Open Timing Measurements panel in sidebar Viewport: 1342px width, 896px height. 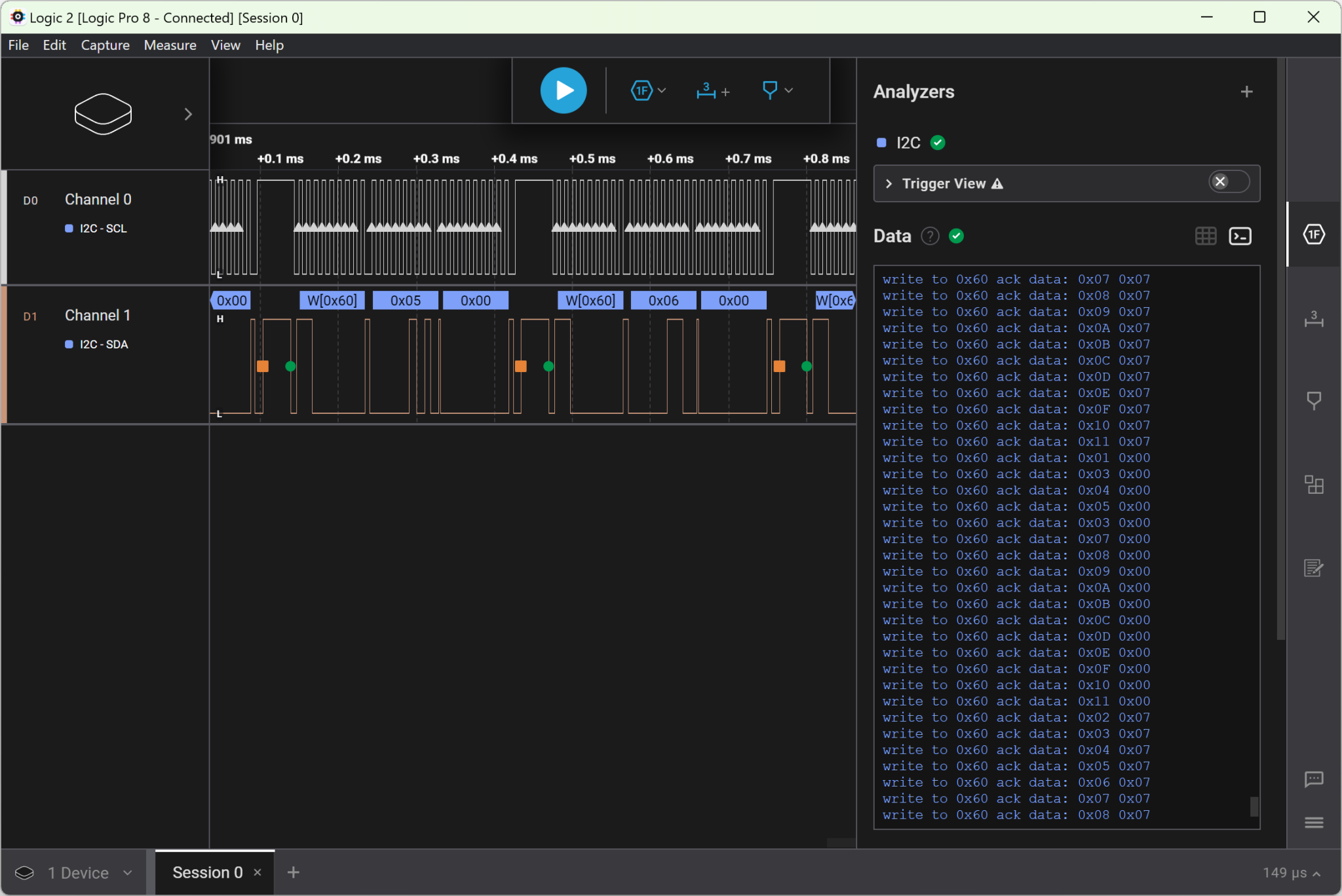pos(1313,319)
